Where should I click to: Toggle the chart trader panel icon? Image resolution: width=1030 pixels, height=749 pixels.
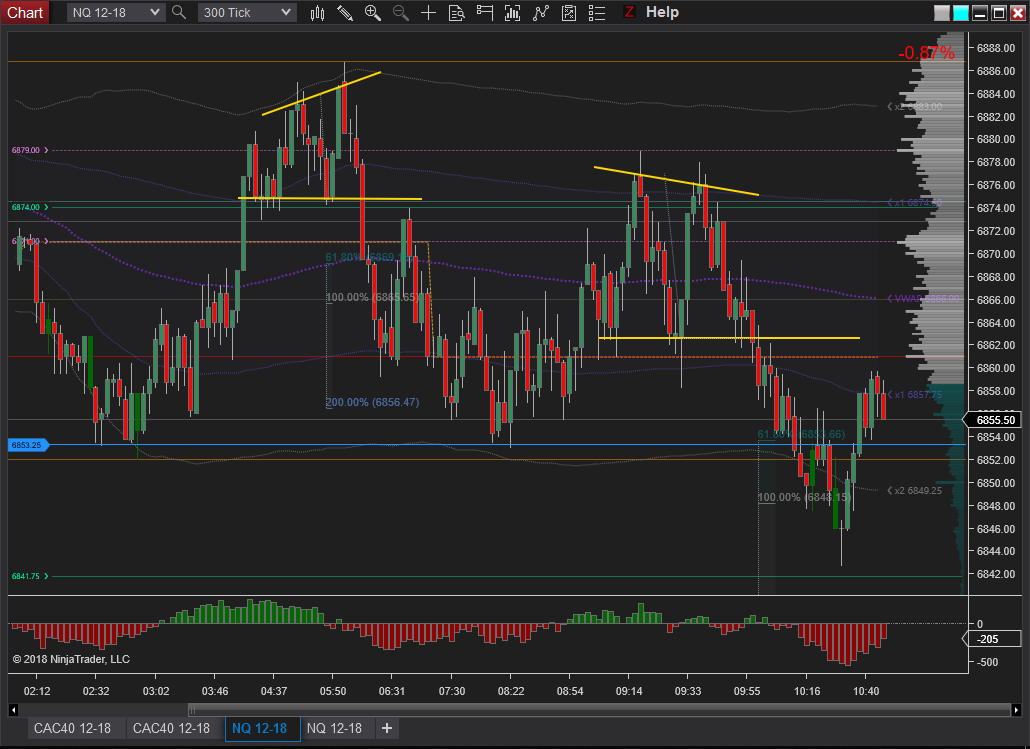(485, 12)
